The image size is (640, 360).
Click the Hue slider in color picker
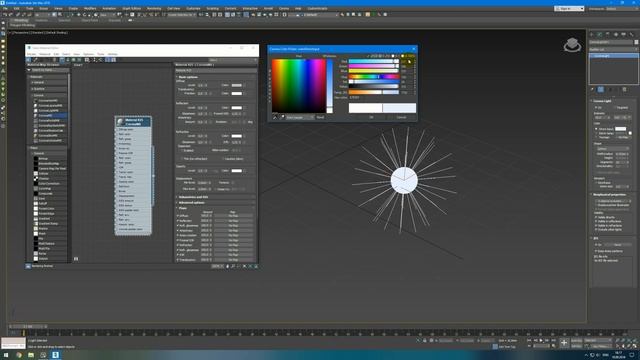373,76
